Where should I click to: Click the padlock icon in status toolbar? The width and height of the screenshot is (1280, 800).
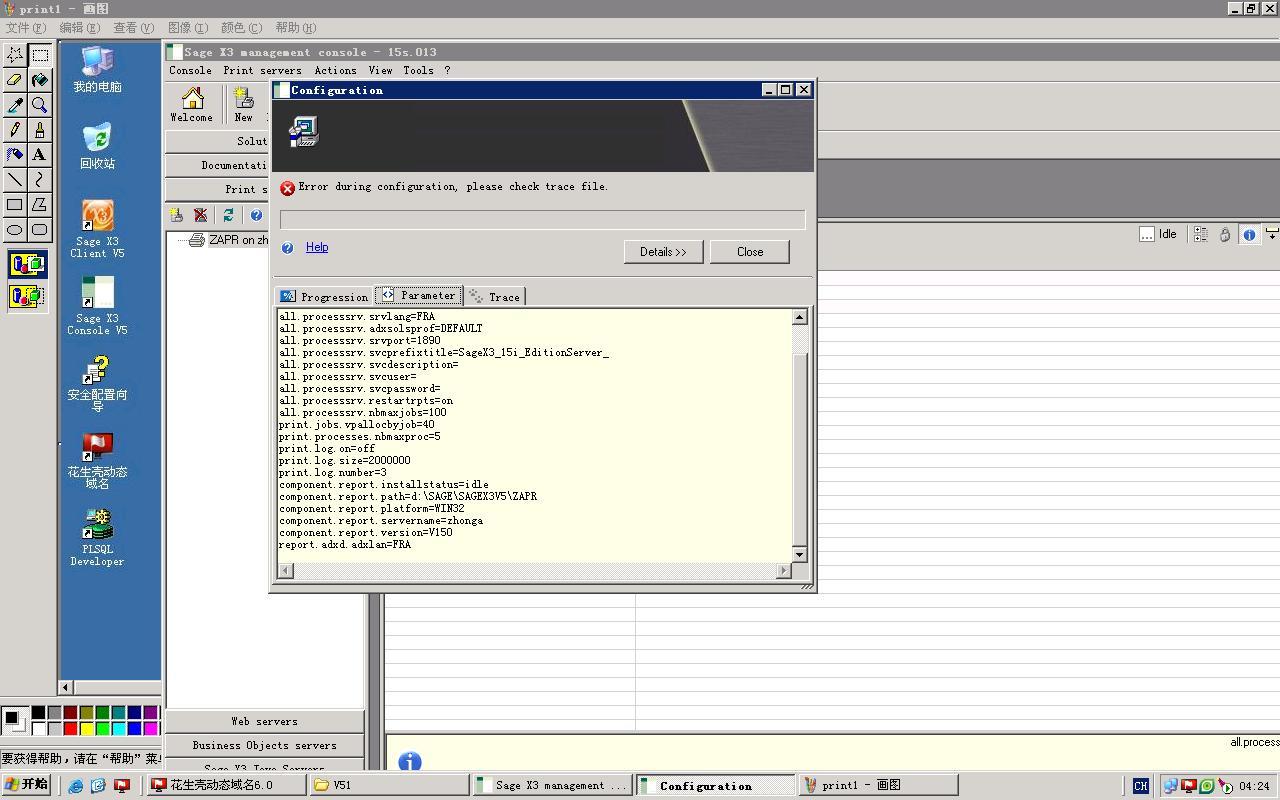coord(1224,234)
